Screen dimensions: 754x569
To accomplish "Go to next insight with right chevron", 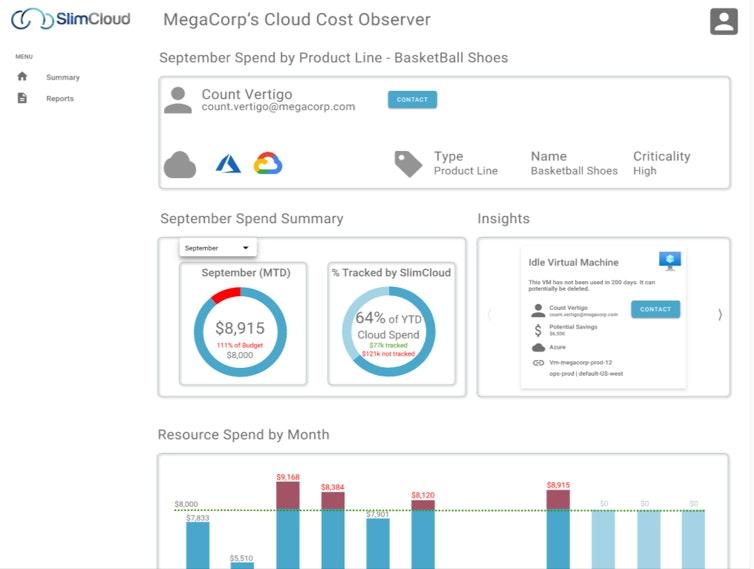I will pyautogui.click(x=720, y=315).
